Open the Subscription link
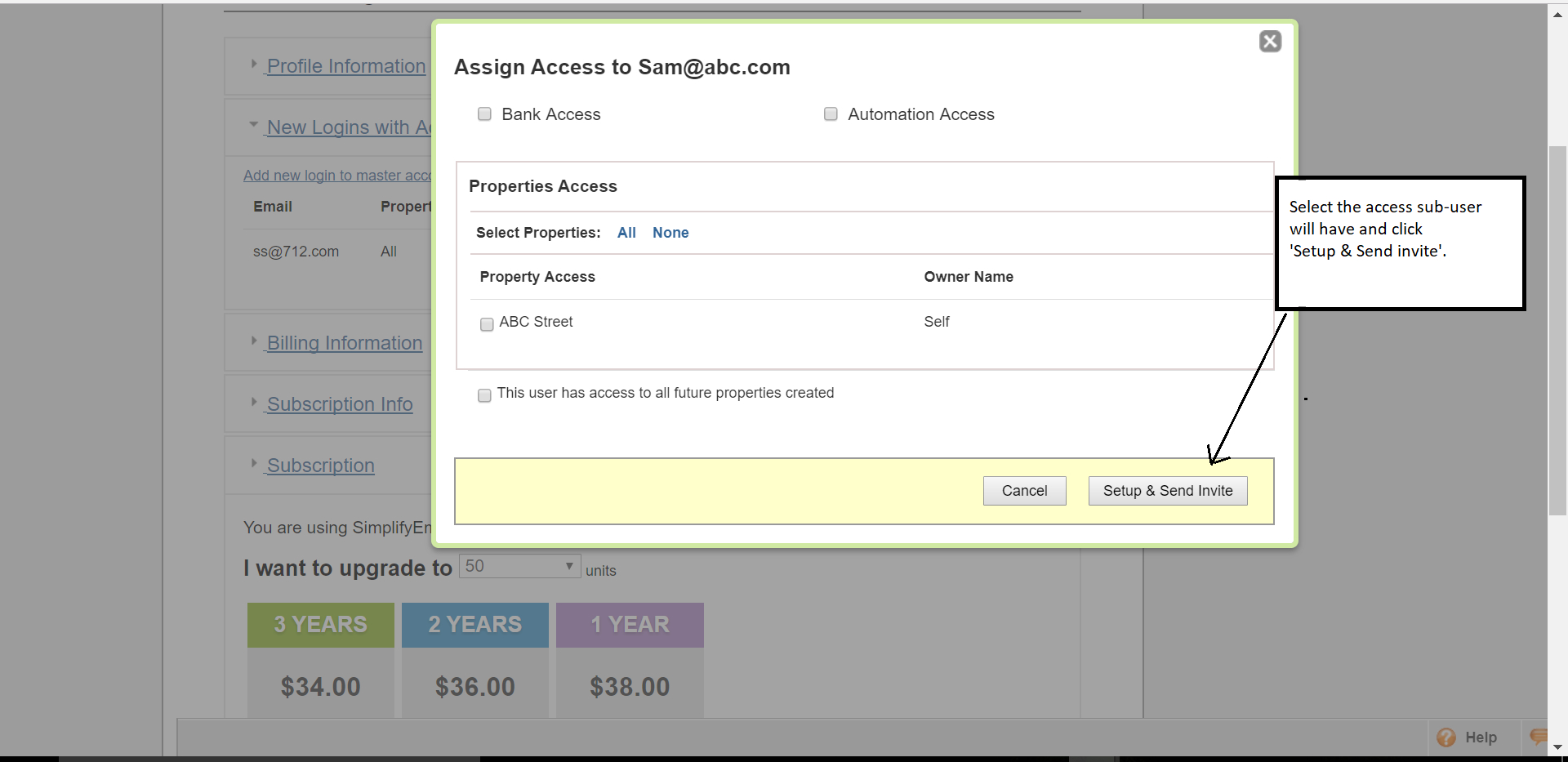This screenshot has width=1568, height=762. coord(321,466)
